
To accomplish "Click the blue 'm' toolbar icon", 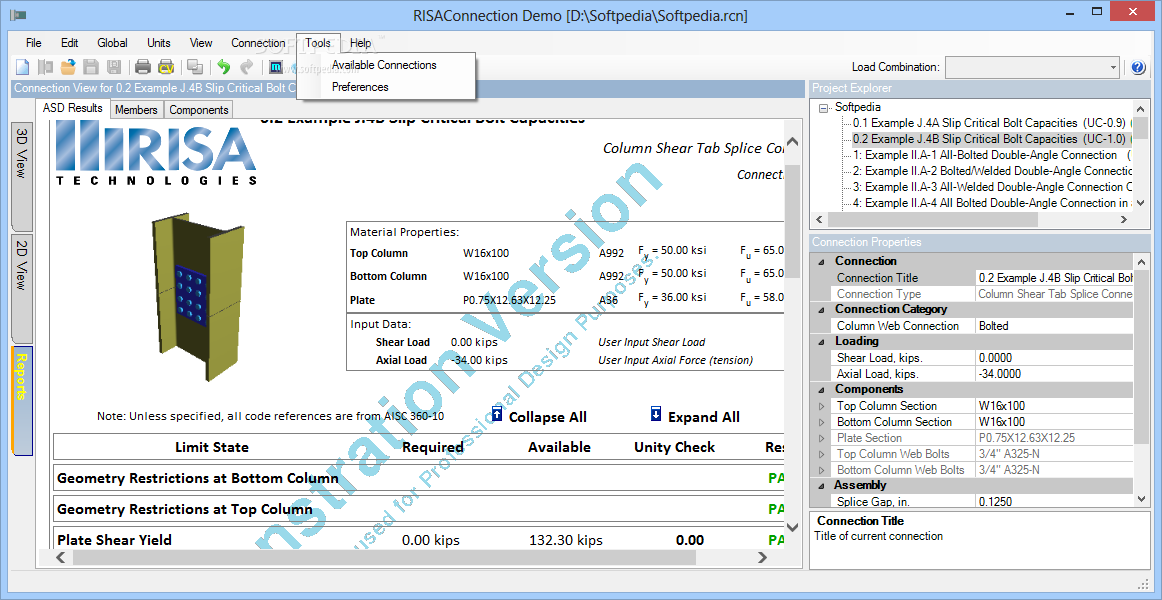I will click(275, 67).
